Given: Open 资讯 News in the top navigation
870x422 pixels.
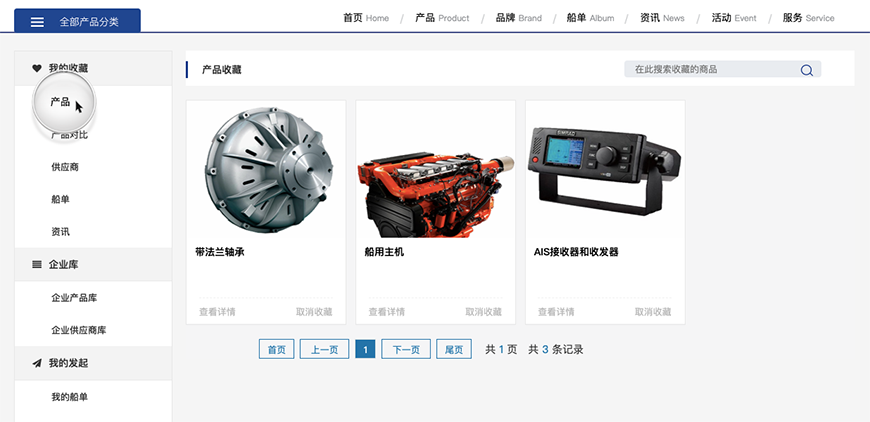Looking at the screenshot, I should tap(662, 18).
